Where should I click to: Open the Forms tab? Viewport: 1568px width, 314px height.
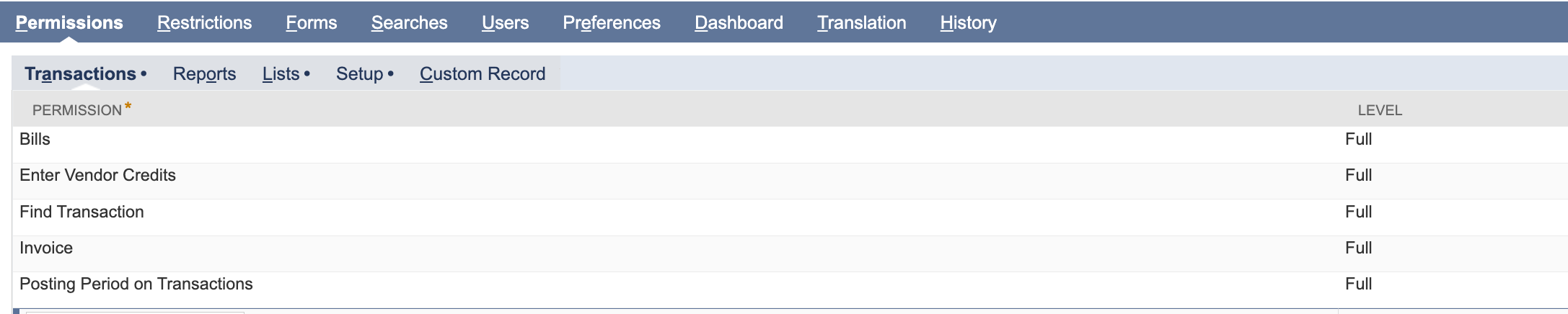coord(311,23)
